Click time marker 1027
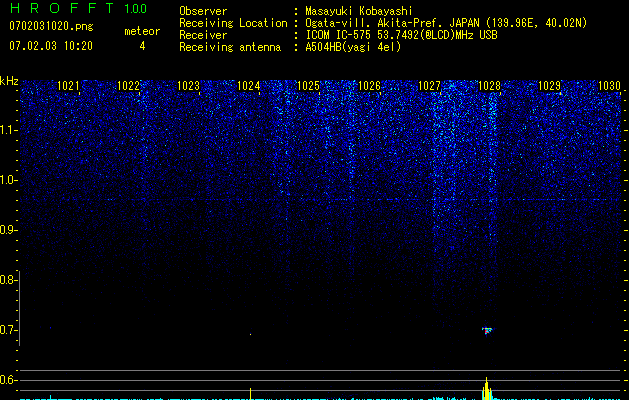The height and width of the screenshot is (400, 629). tap(429, 86)
